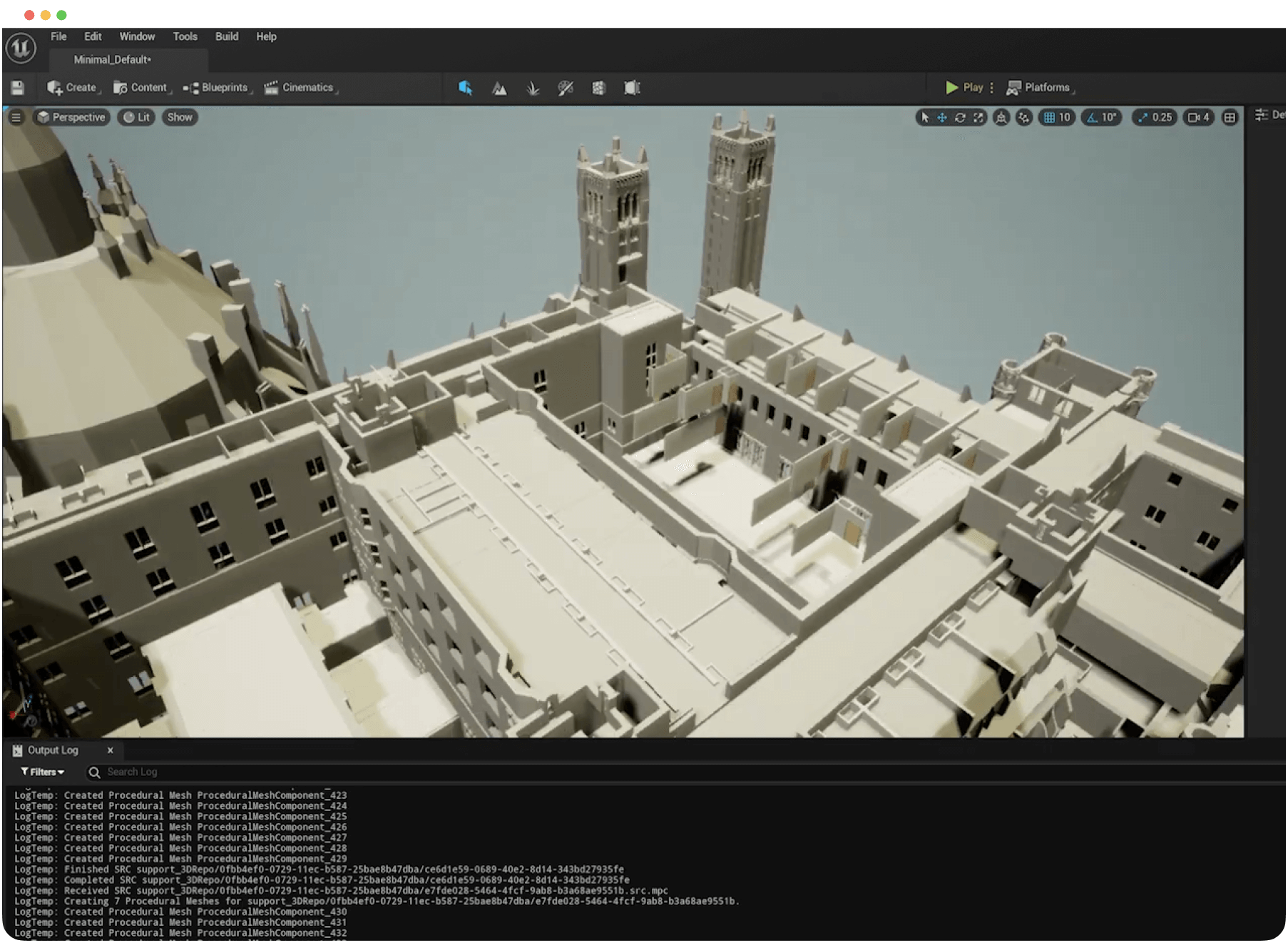Click the Output Log tab icon

click(x=17, y=750)
